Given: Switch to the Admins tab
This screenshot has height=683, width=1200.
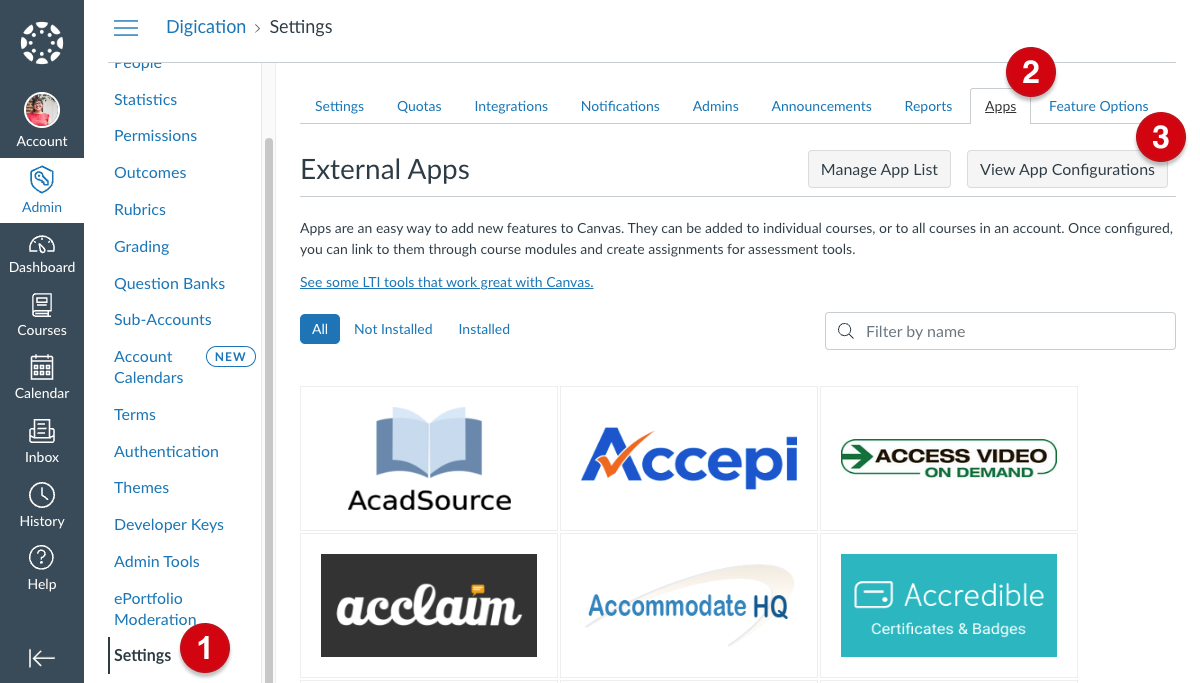Looking at the screenshot, I should pos(716,106).
